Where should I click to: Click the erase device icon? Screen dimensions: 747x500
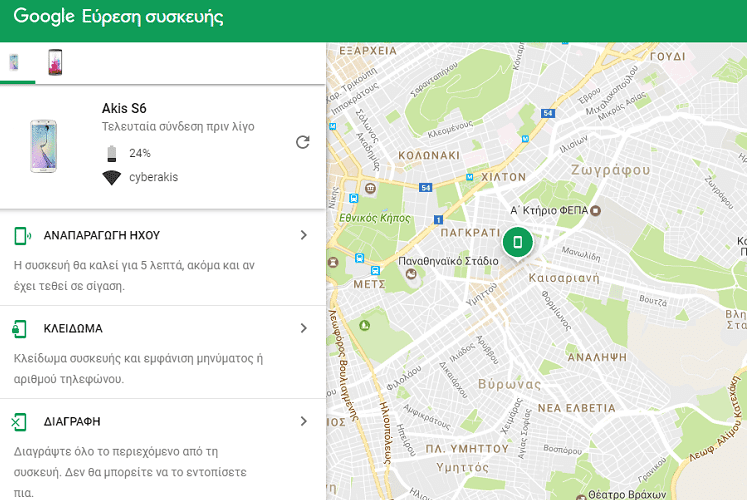point(19,422)
